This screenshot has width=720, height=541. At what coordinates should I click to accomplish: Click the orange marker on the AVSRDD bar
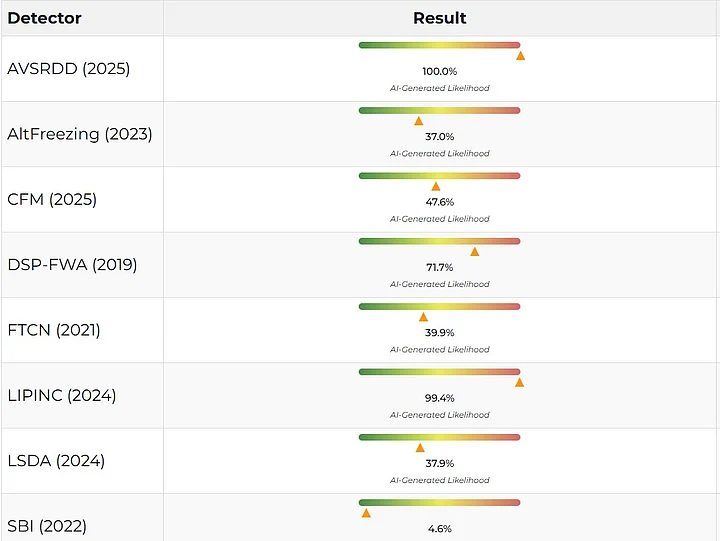tap(520, 56)
